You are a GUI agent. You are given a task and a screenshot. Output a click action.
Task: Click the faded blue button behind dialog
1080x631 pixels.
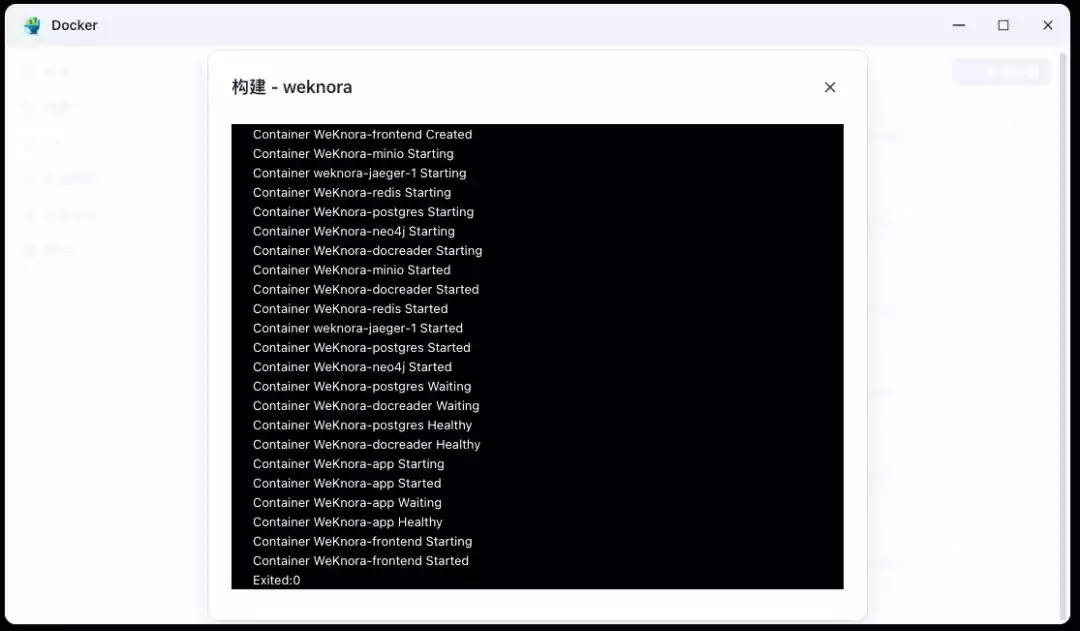pyautogui.click(x=1002, y=72)
